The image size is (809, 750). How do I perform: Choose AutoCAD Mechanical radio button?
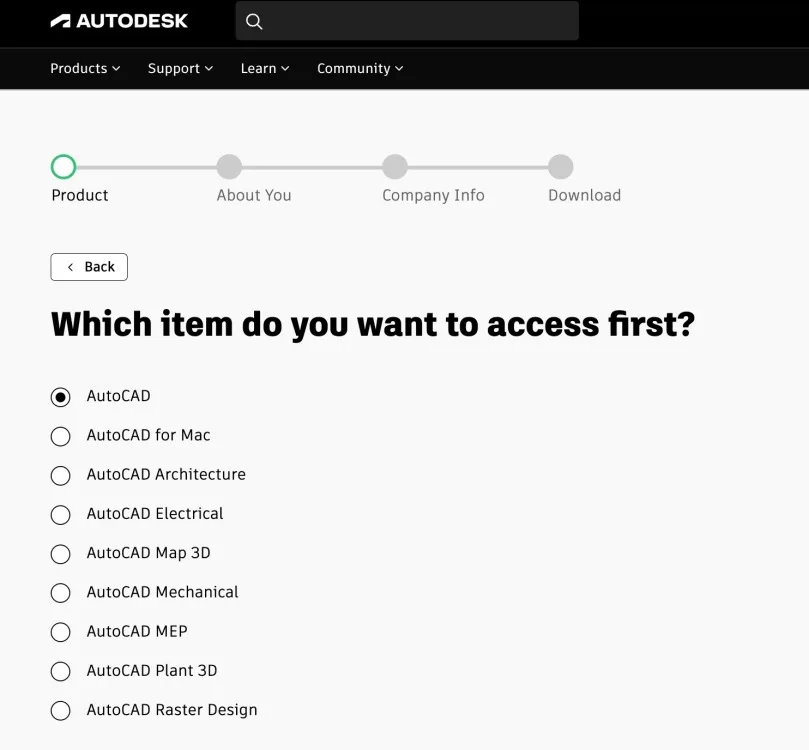click(61, 593)
